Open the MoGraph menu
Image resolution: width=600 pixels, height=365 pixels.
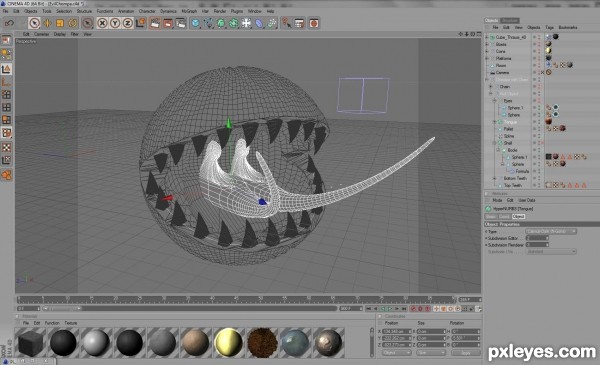point(189,11)
